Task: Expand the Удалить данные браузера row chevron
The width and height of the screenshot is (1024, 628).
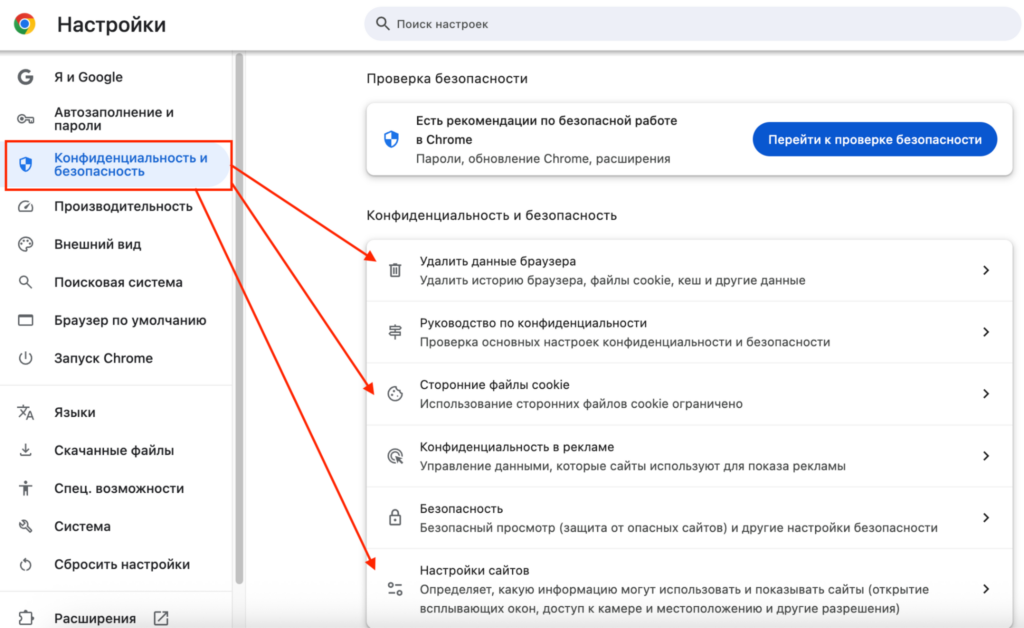Action: [x=985, y=269]
